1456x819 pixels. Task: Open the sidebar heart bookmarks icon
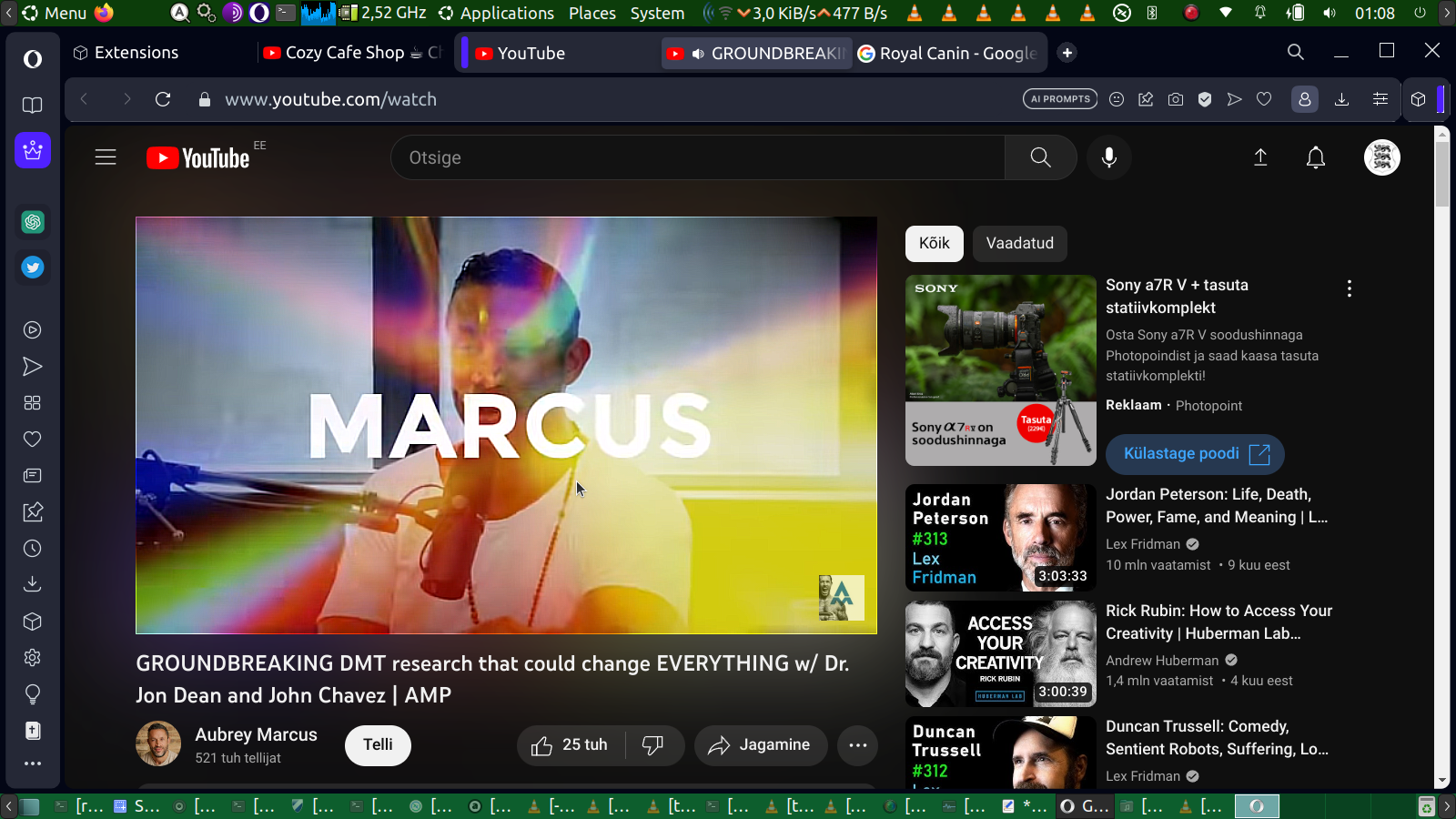pyautogui.click(x=33, y=440)
